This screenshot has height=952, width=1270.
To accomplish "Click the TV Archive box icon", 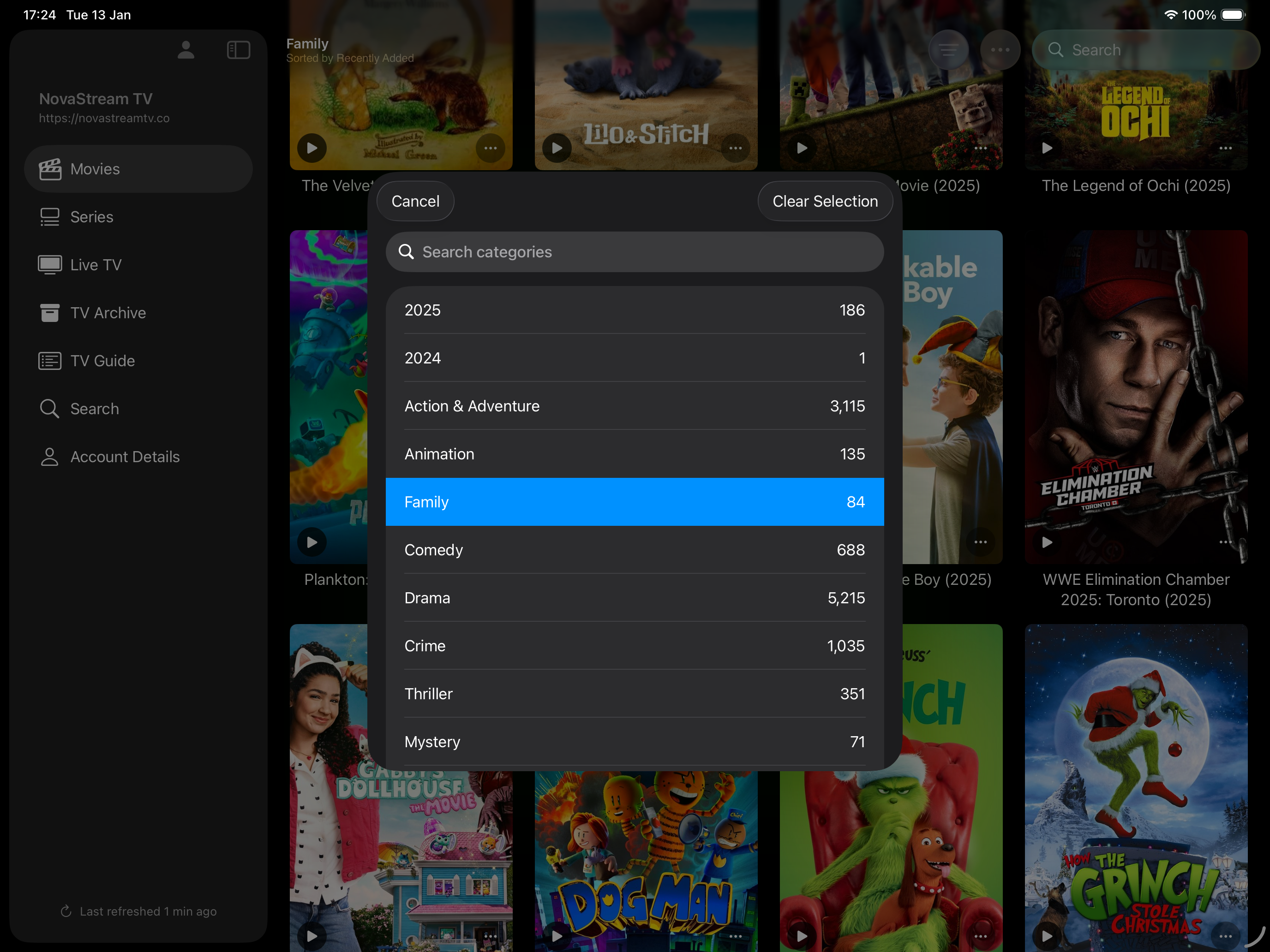I will click(x=50, y=313).
